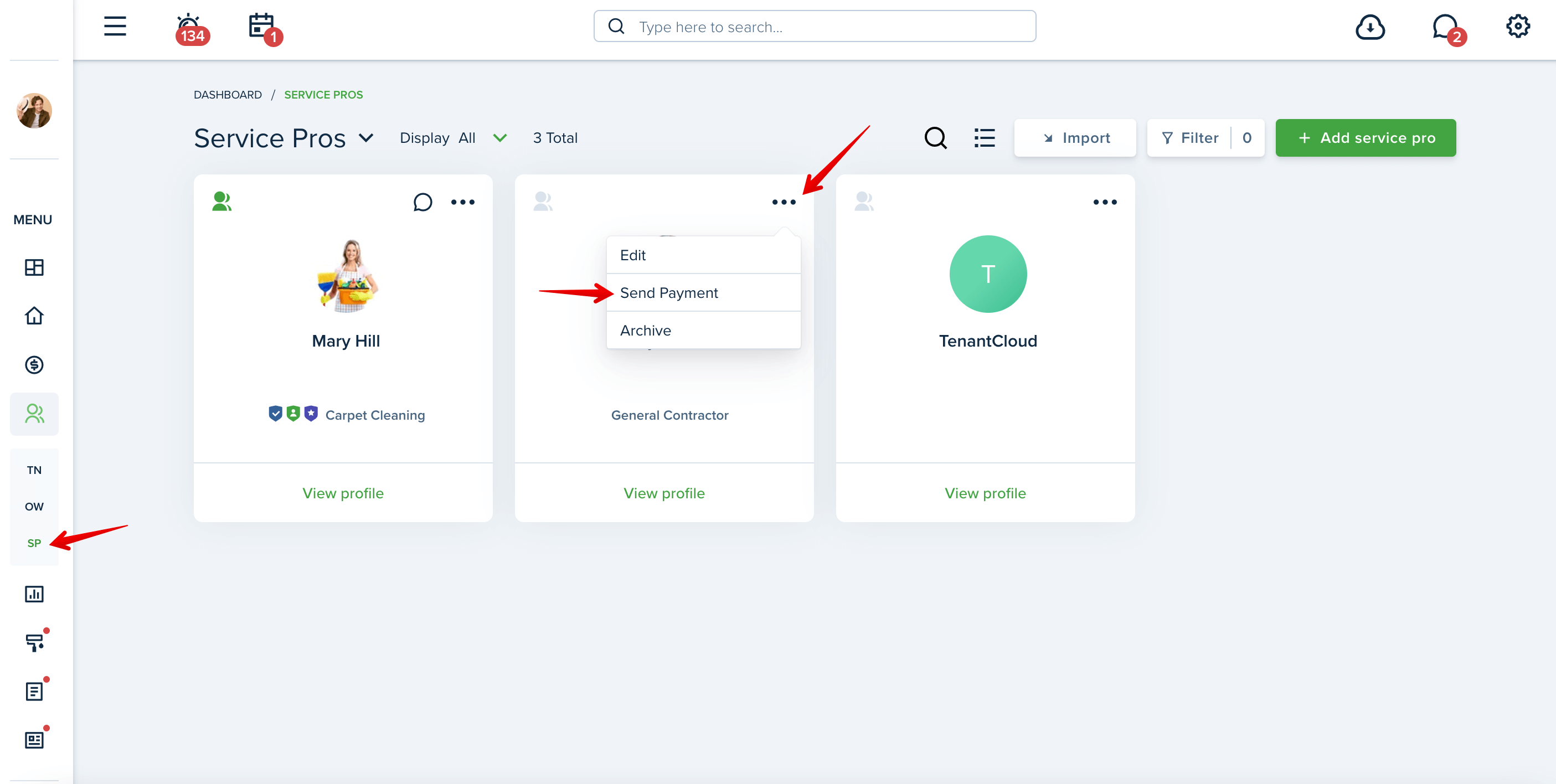Open the contacts people icon in sidebar
This screenshot has width=1556, height=784.
point(34,414)
